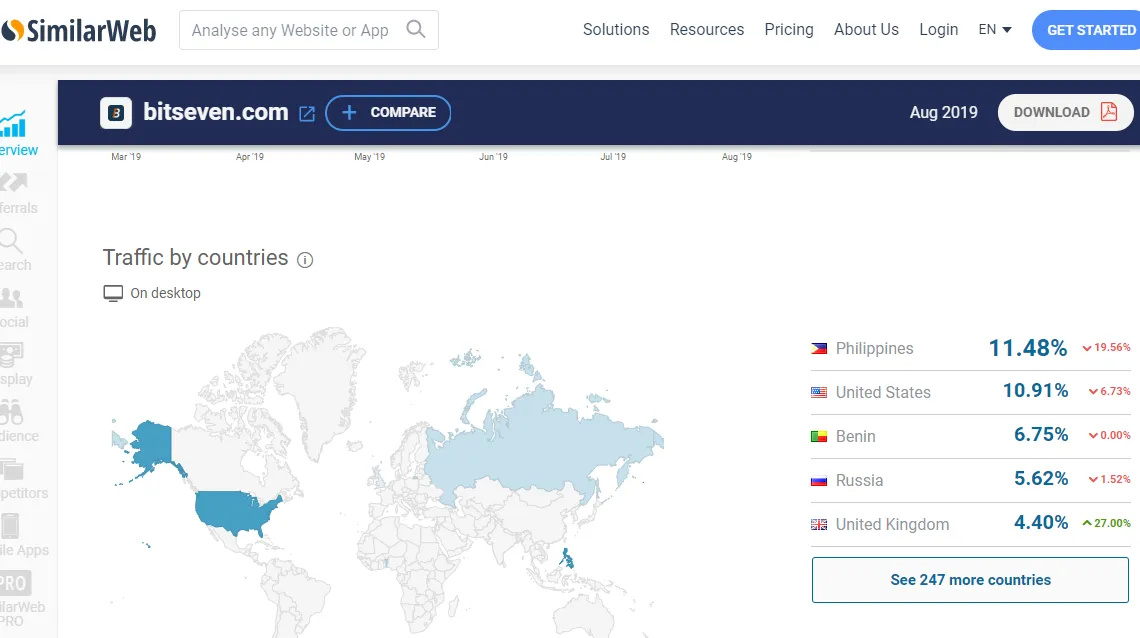
Task: Open the Resources menu
Action: tap(707, 30)
